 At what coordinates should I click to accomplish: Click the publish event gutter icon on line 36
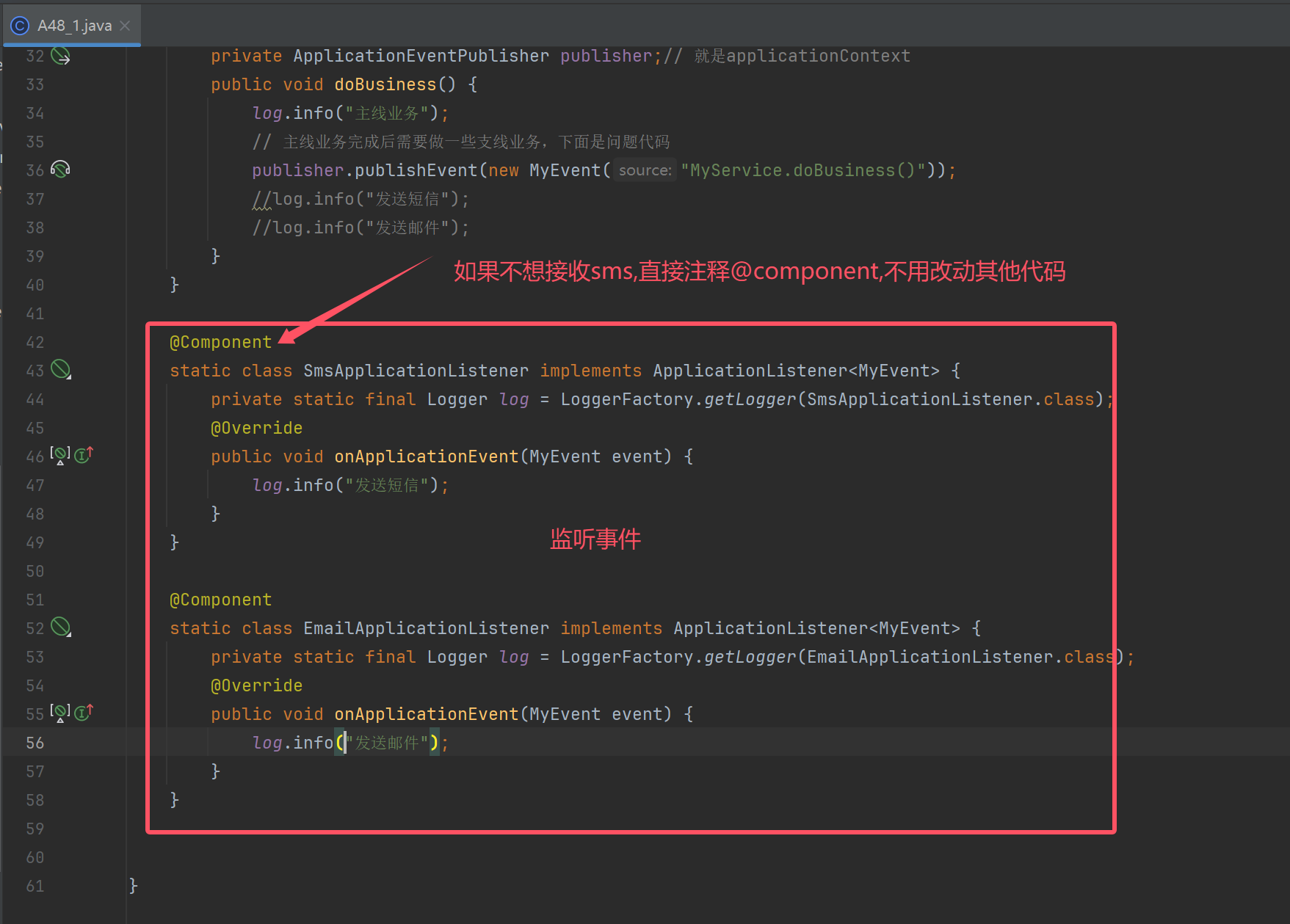(x=60, y=170)
